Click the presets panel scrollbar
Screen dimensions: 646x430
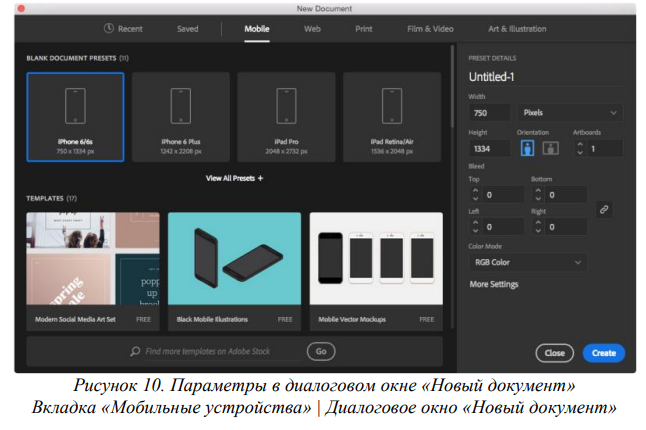tap(452, 86)
